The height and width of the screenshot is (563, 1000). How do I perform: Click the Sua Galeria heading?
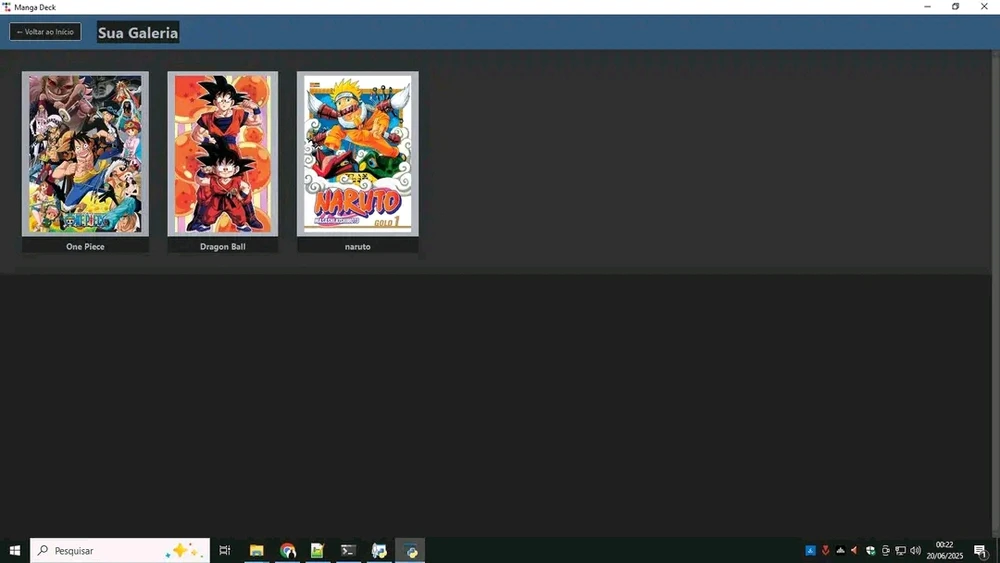point(138,33)
